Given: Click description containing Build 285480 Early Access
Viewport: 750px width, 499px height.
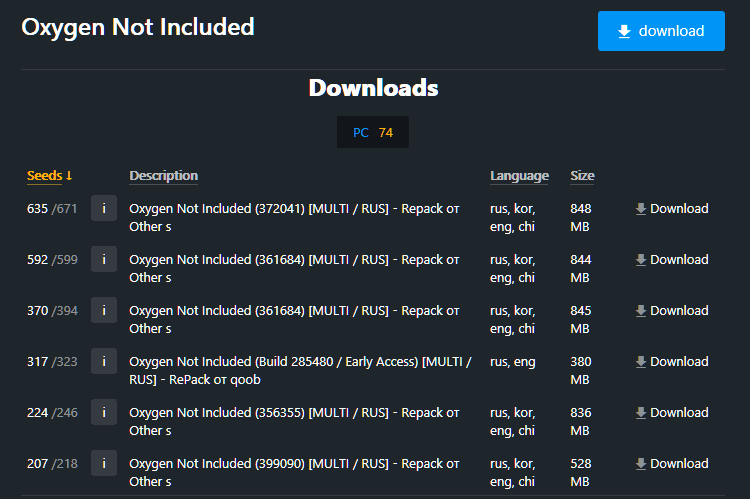Looking at the screenshot, I should [x=300, y=371].
